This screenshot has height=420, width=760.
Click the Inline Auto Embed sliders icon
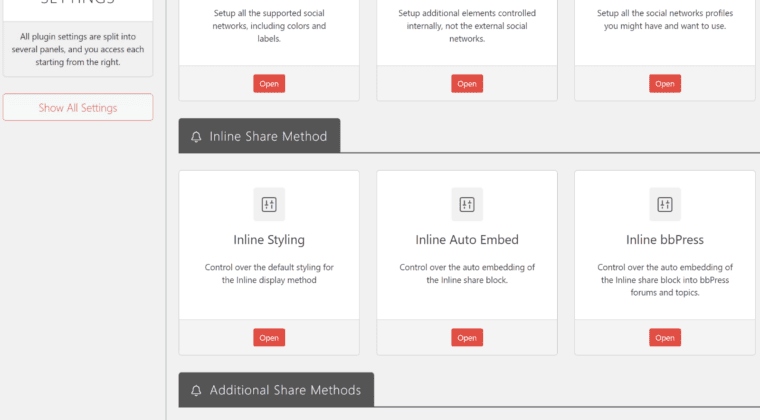[467, 204]
